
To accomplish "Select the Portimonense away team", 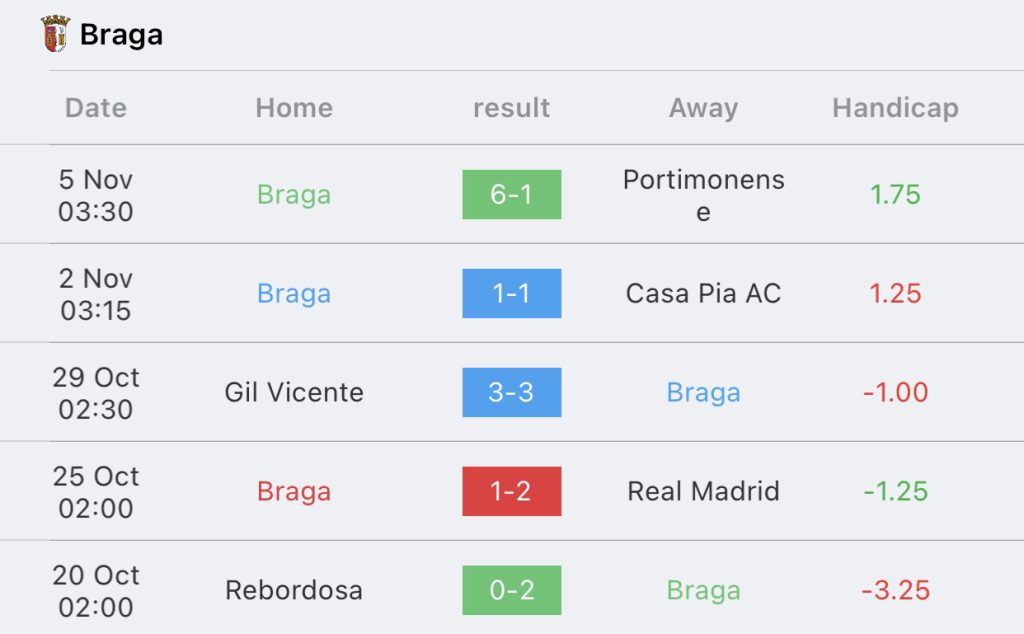I will point(703,195).
